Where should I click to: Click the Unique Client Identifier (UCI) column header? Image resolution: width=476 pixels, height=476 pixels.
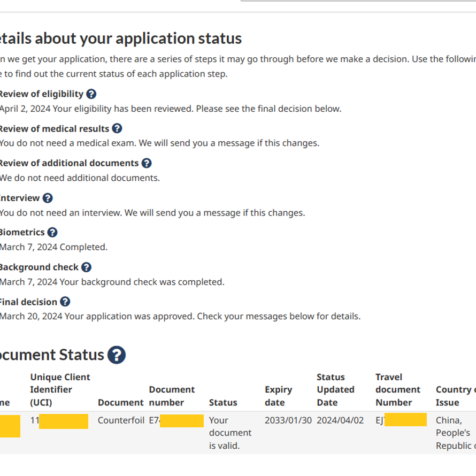click(x=60, y=390)
